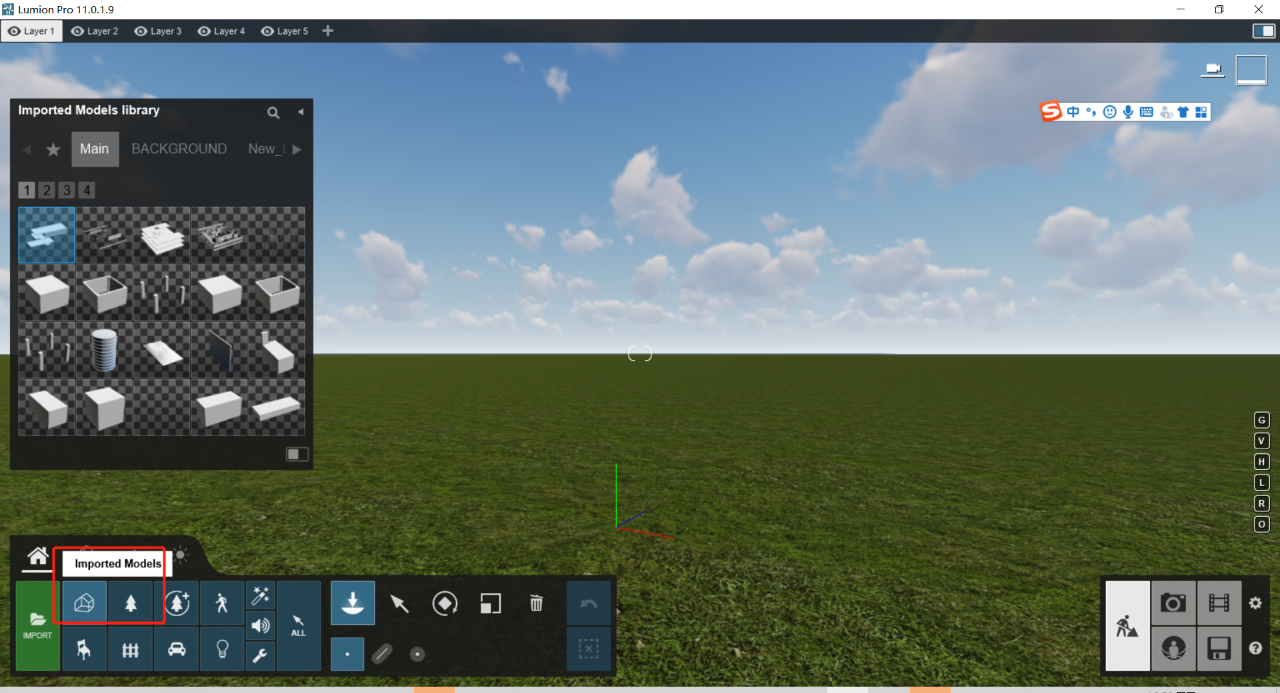Switch to Photo mode camera button

pos(1173,603)
